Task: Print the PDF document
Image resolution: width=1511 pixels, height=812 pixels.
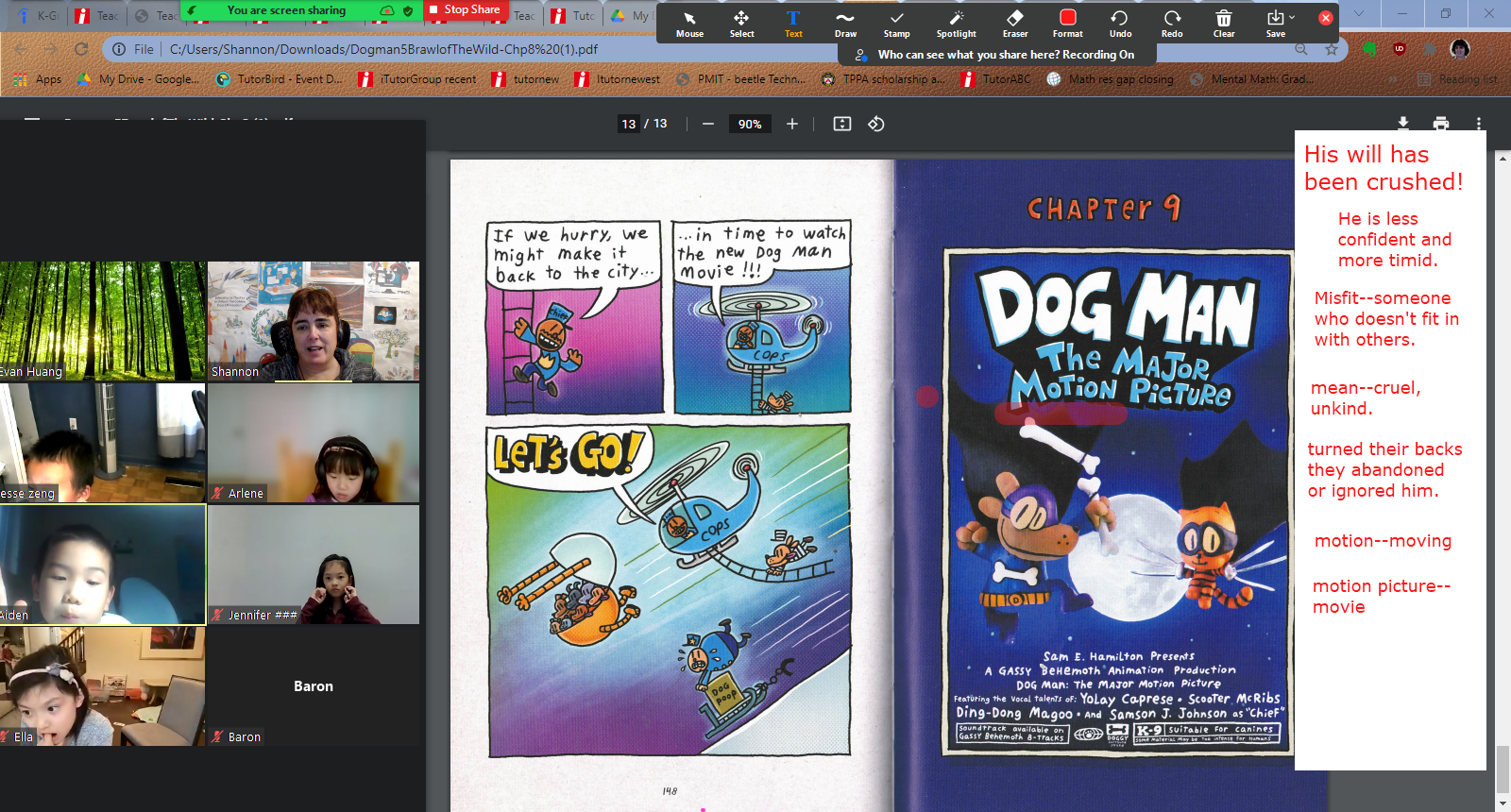Action: [1441, 124]
